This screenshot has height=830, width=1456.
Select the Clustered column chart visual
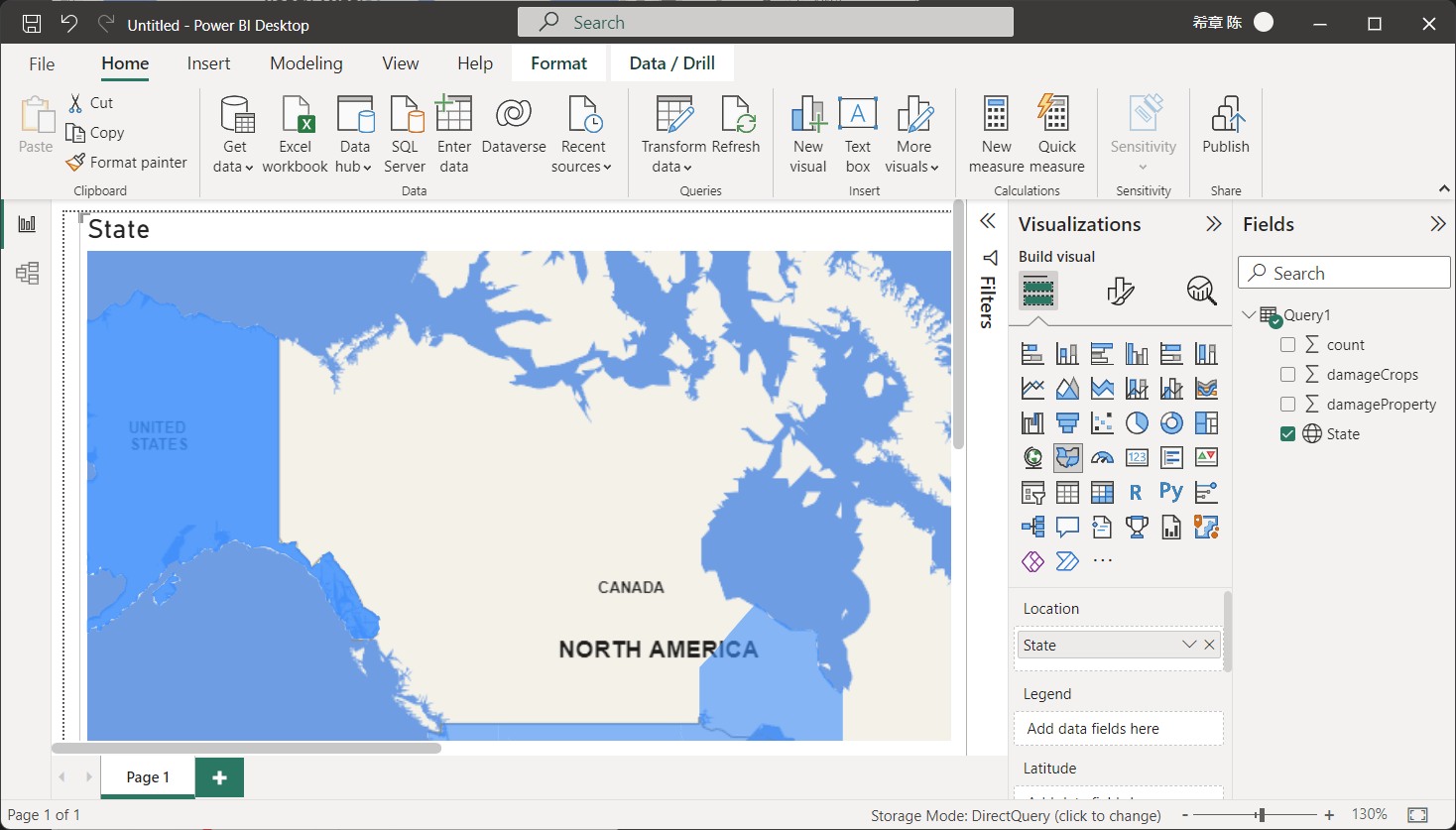point(1137,354)
